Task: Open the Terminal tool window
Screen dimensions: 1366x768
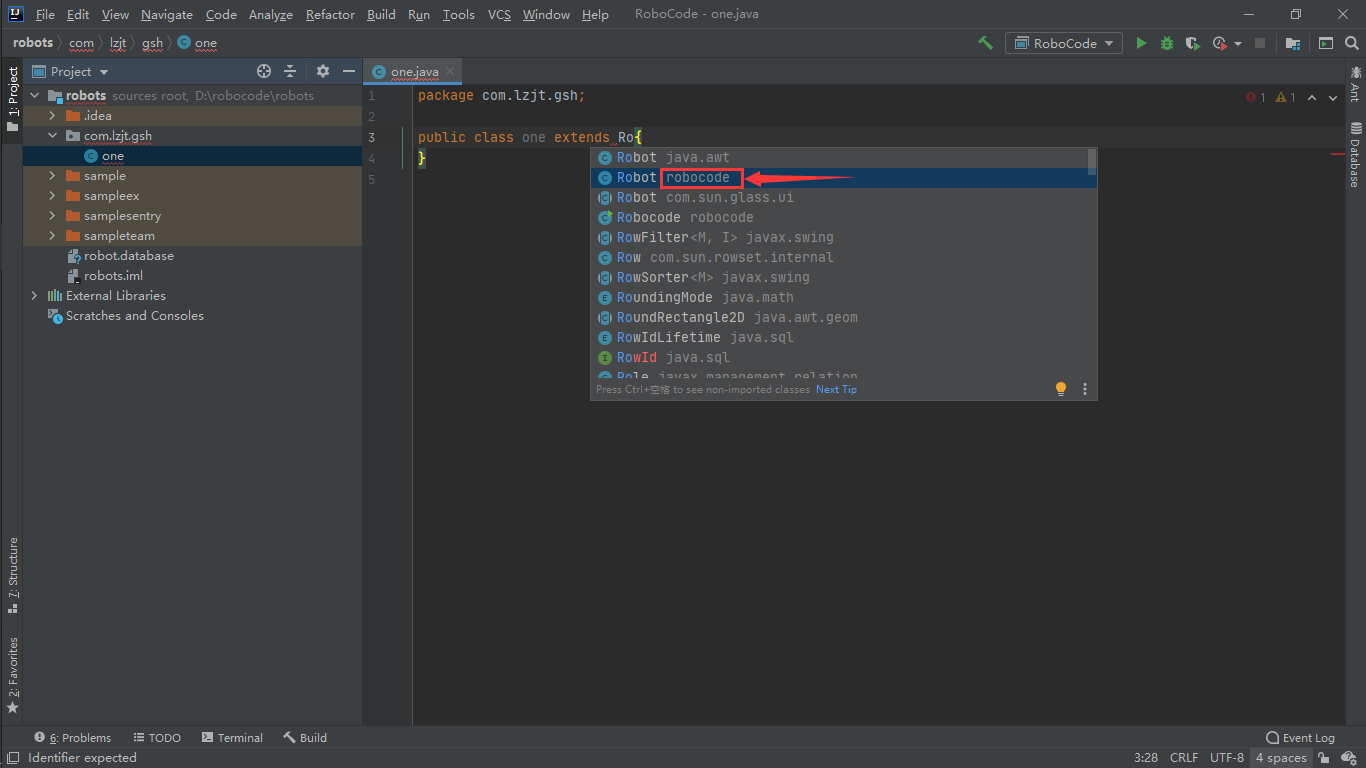Action: point(232,738)
